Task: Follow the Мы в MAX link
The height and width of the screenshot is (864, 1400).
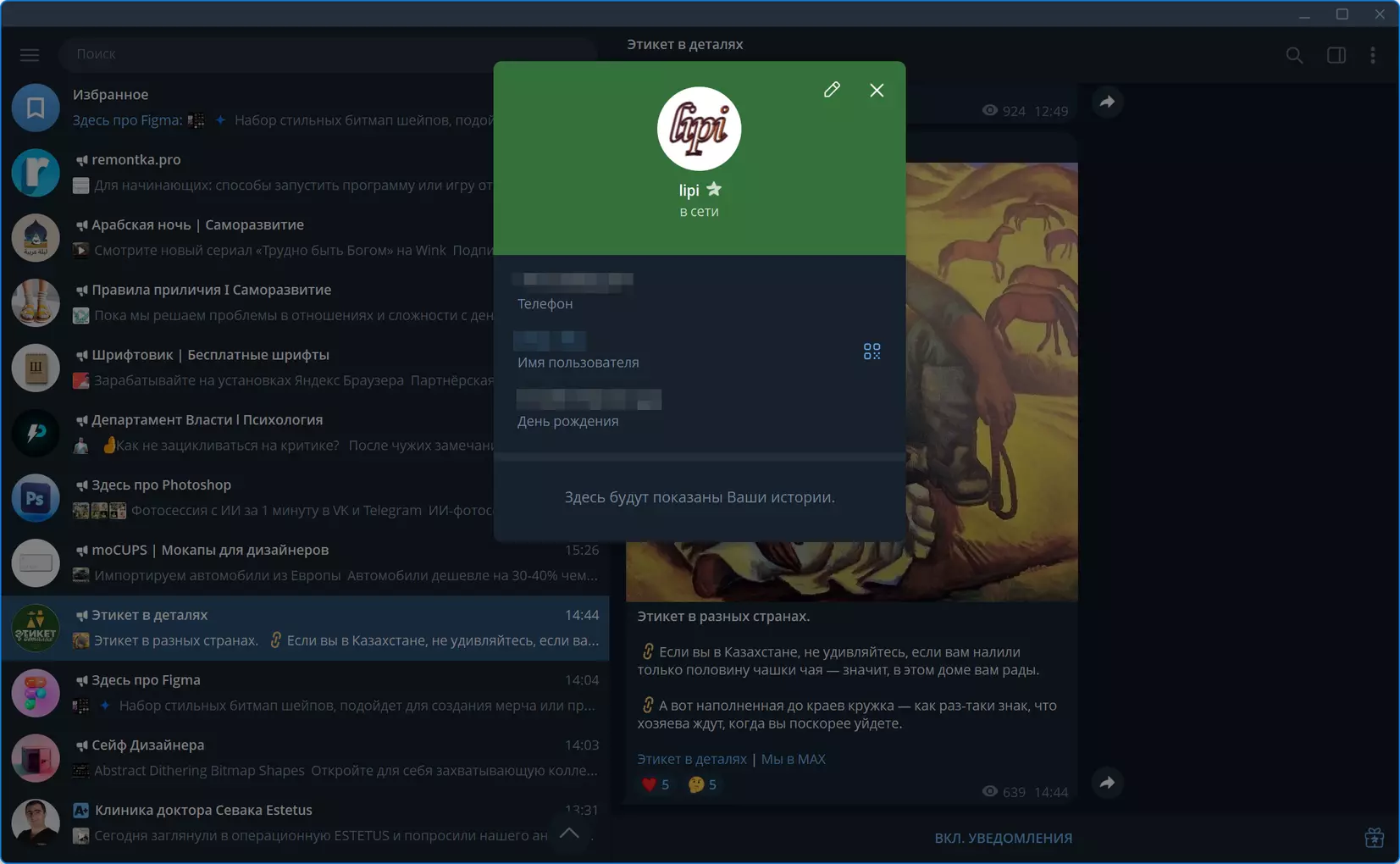Action: [x=794, y=759]
